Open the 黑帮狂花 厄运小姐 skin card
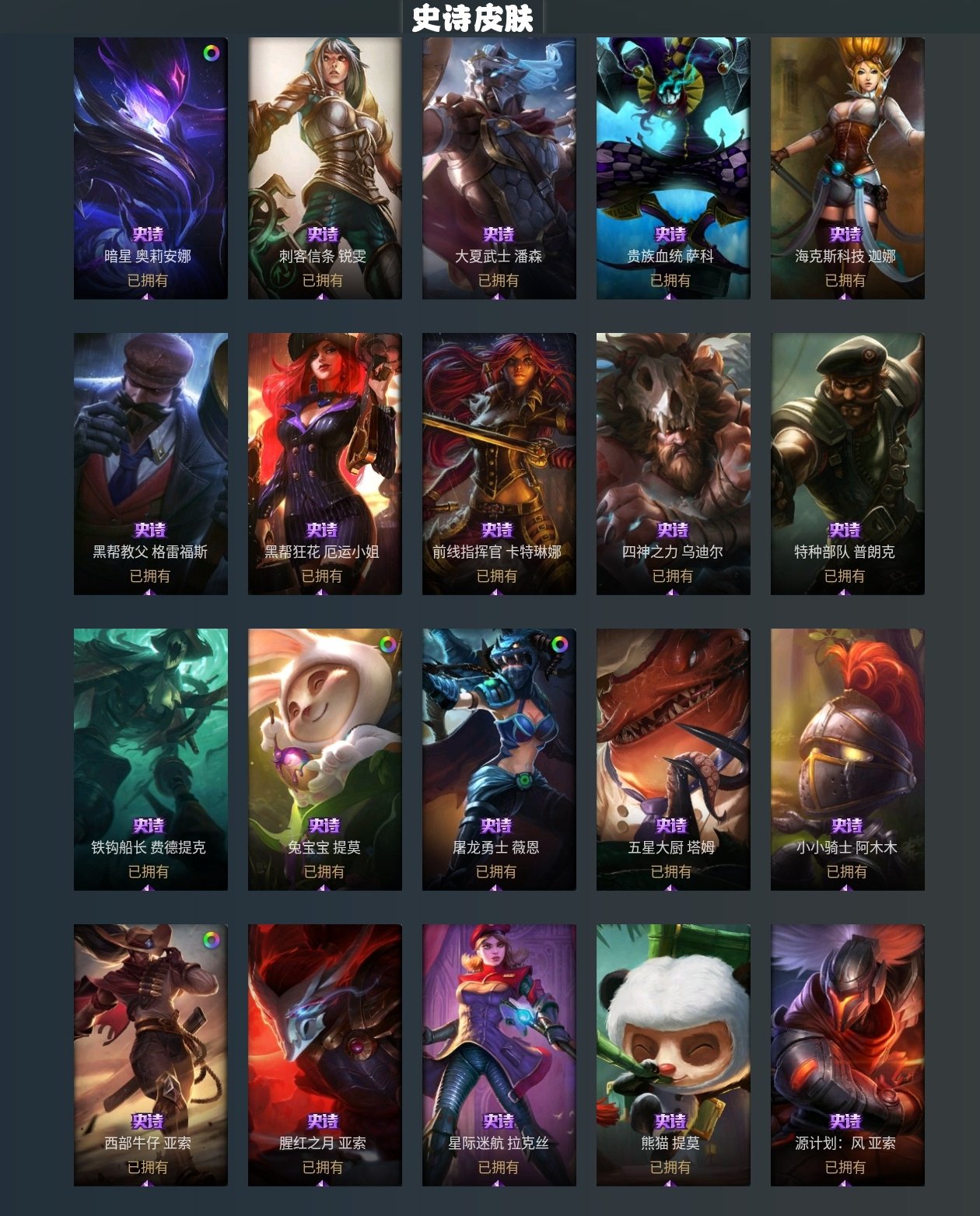The image size is (980, 1216). coord(325,464)
